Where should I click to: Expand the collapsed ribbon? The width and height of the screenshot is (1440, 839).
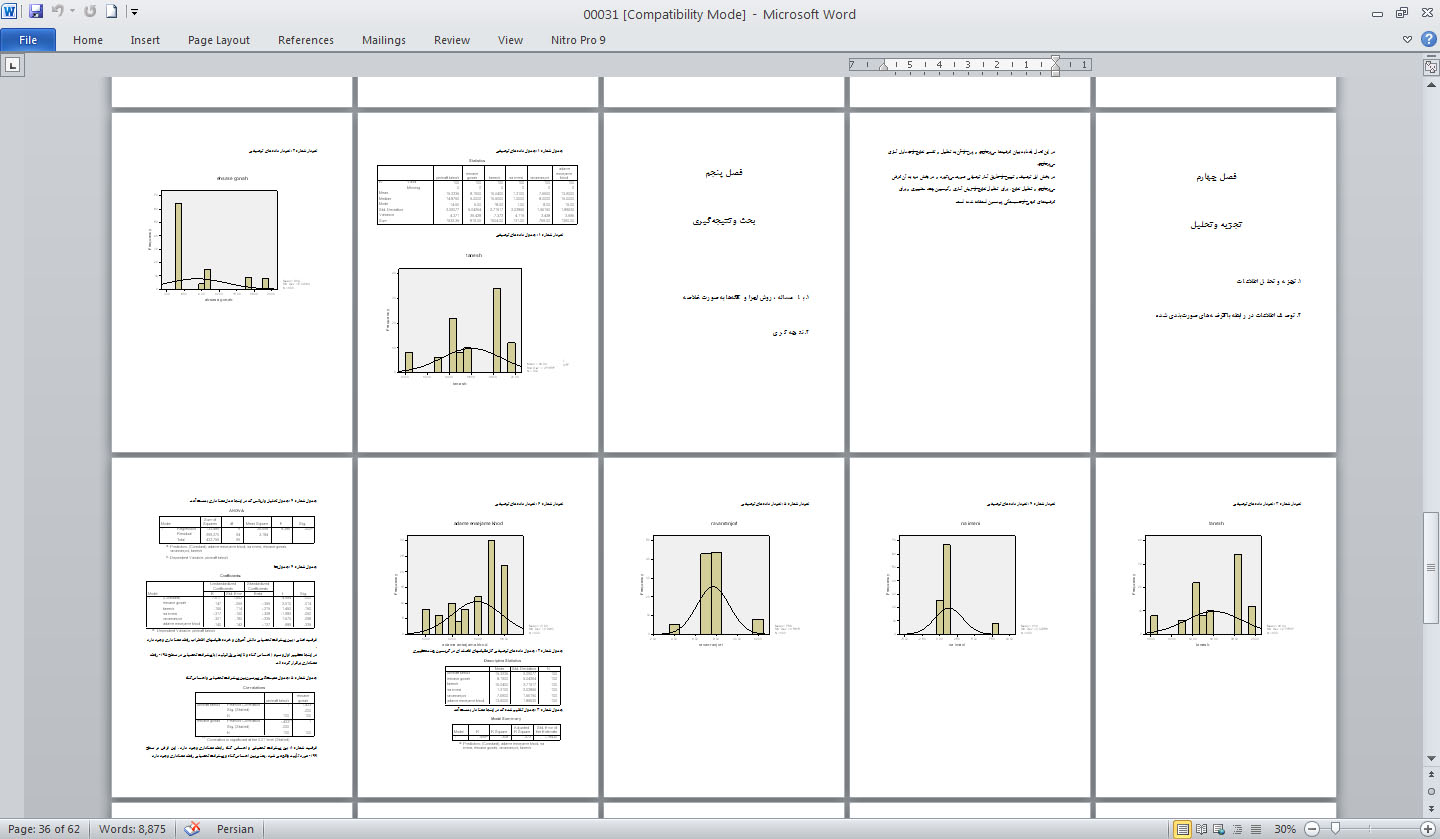[x=1408, y=40]
